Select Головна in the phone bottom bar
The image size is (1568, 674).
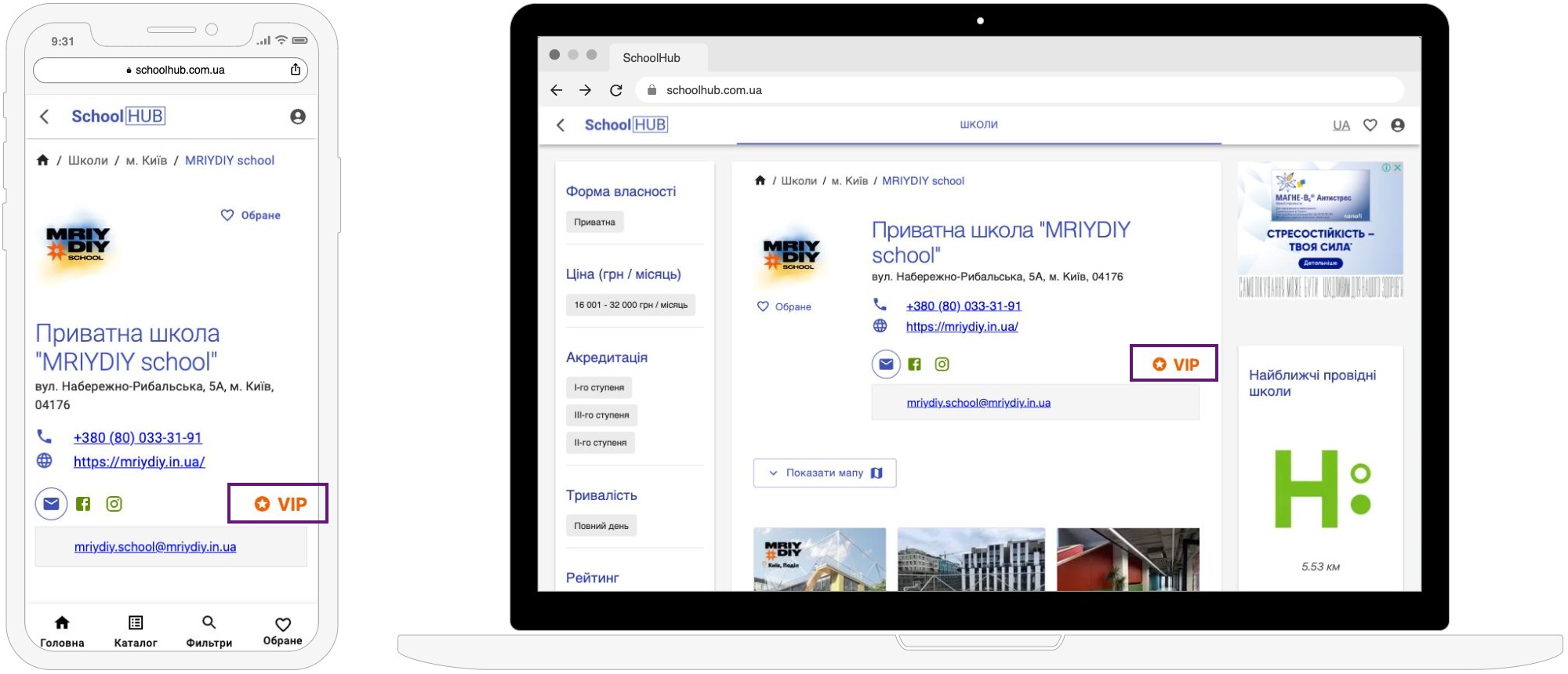pyautogui.click(x=62, y=632)
